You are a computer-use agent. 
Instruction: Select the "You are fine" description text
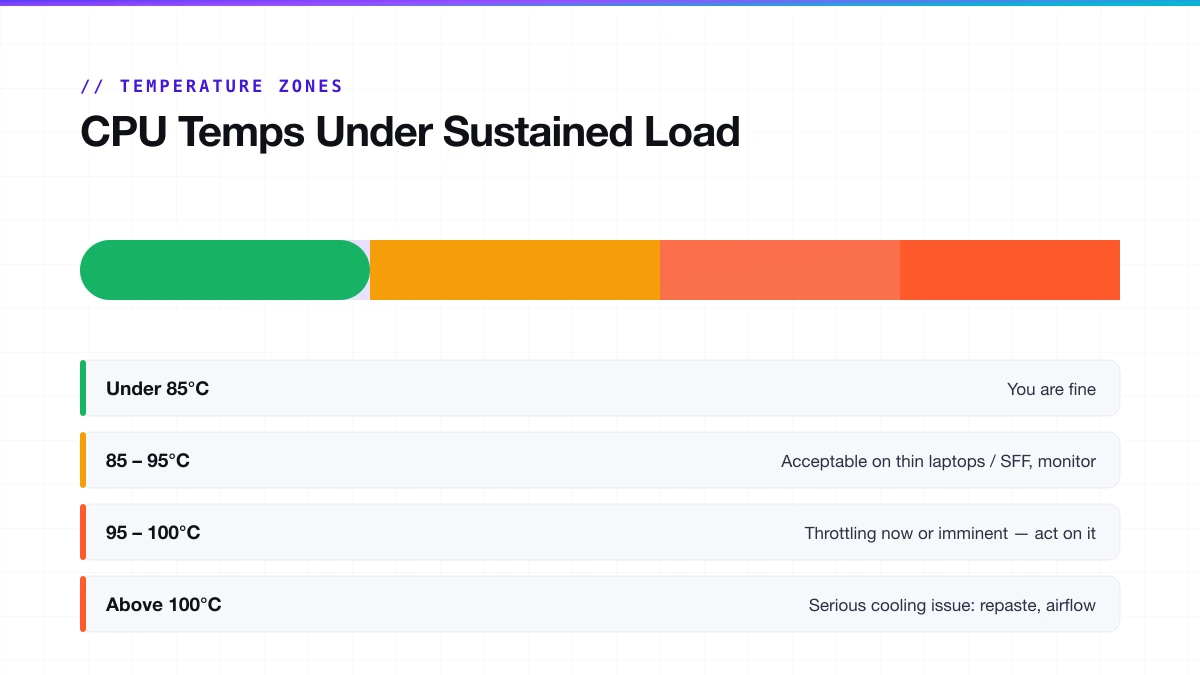coord(1051,389)
